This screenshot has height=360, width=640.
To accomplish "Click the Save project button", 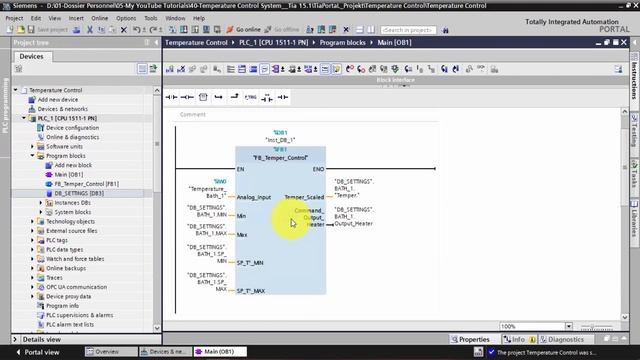I will [x=47, y=29].
